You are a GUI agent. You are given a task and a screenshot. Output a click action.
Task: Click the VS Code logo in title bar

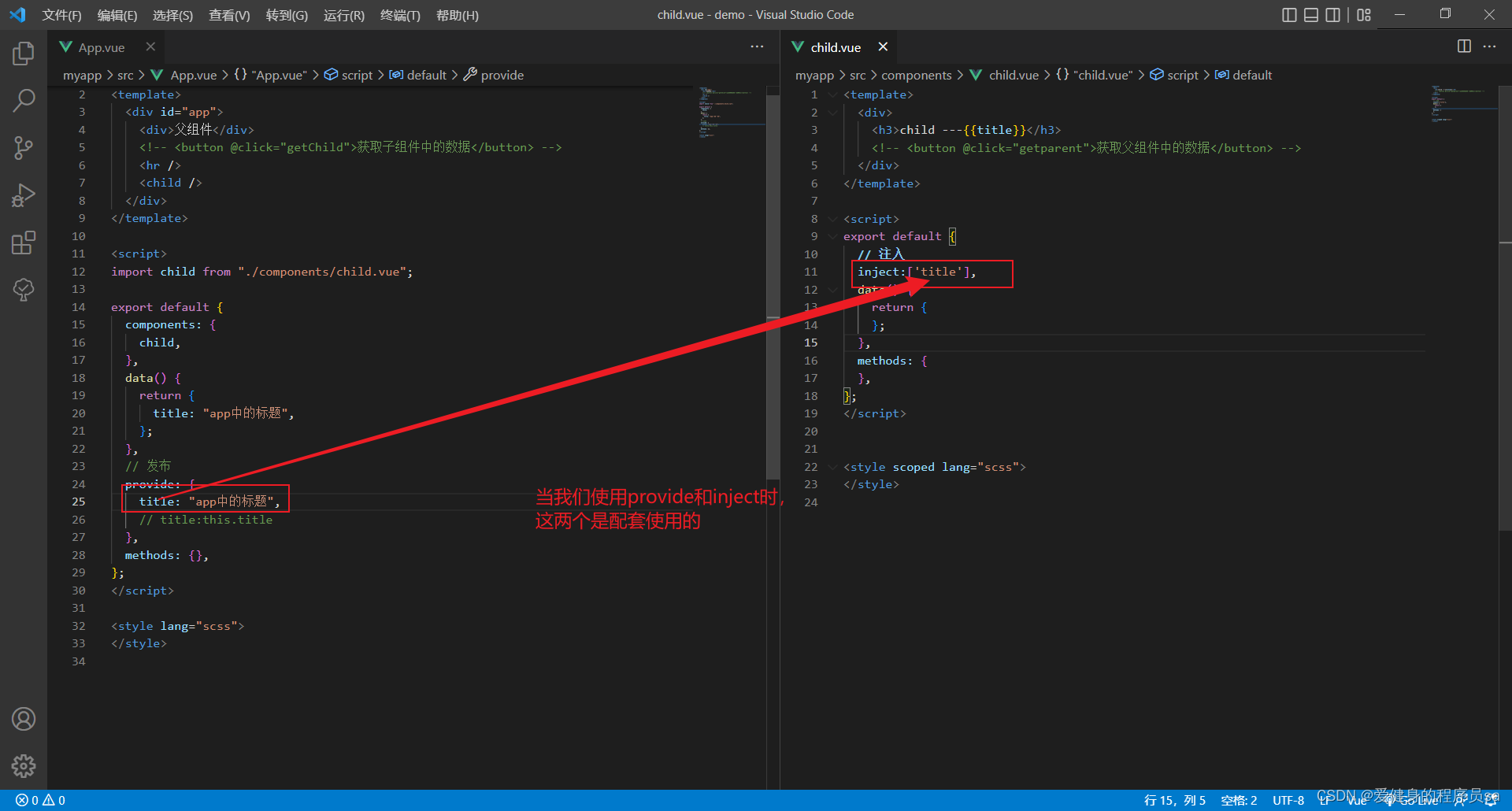17,15
